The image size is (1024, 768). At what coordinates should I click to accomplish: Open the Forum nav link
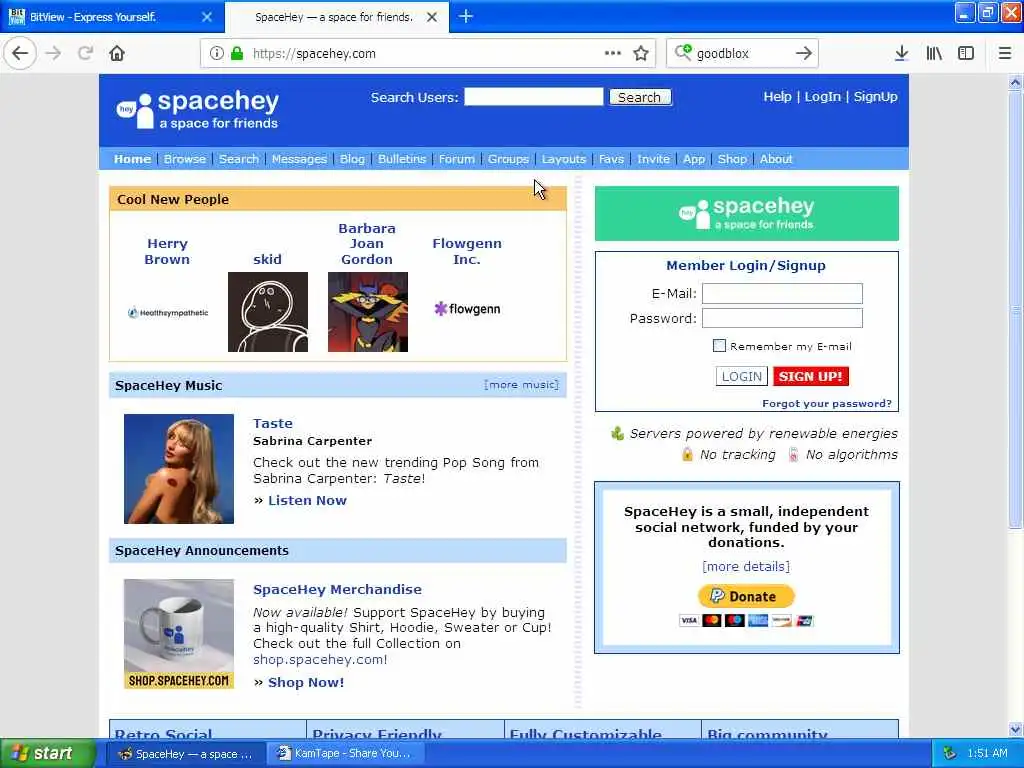point(456,159)
